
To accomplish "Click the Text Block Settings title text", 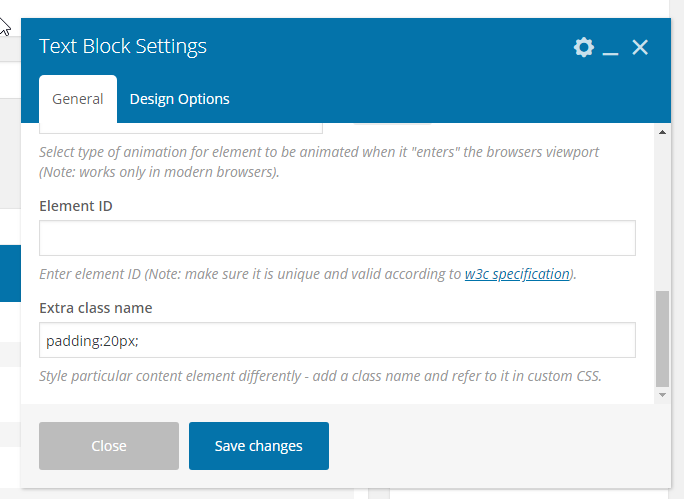I will coord(123,46).
